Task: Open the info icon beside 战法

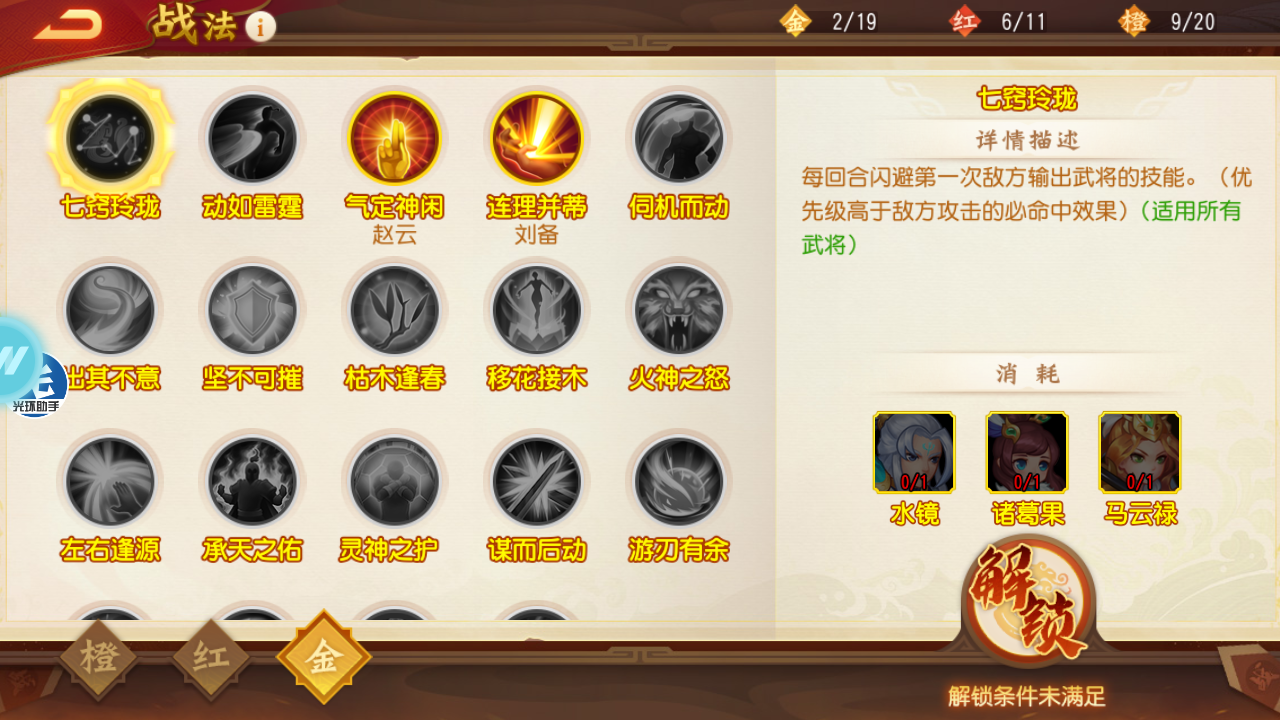Action: [260, 26]
